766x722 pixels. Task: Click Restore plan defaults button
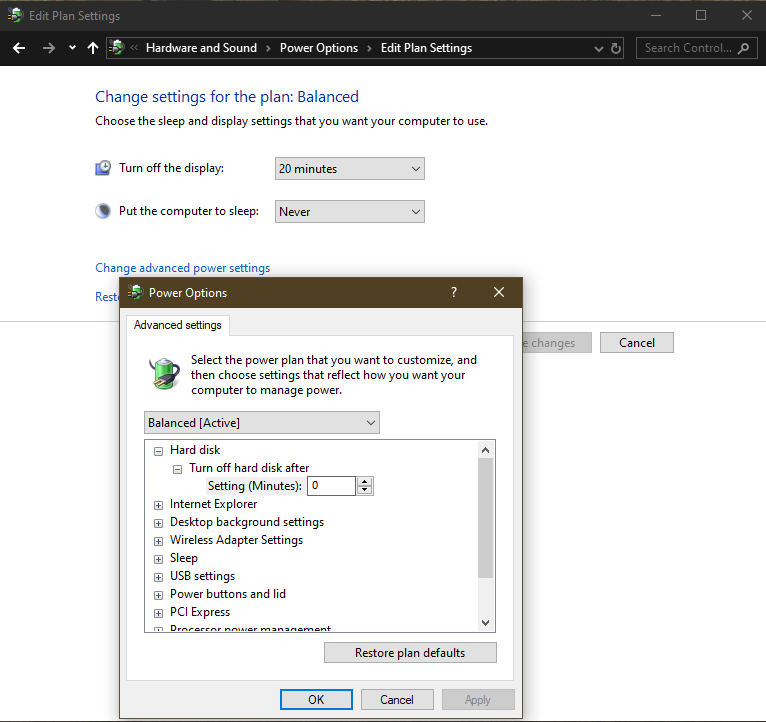coord(410,653)
